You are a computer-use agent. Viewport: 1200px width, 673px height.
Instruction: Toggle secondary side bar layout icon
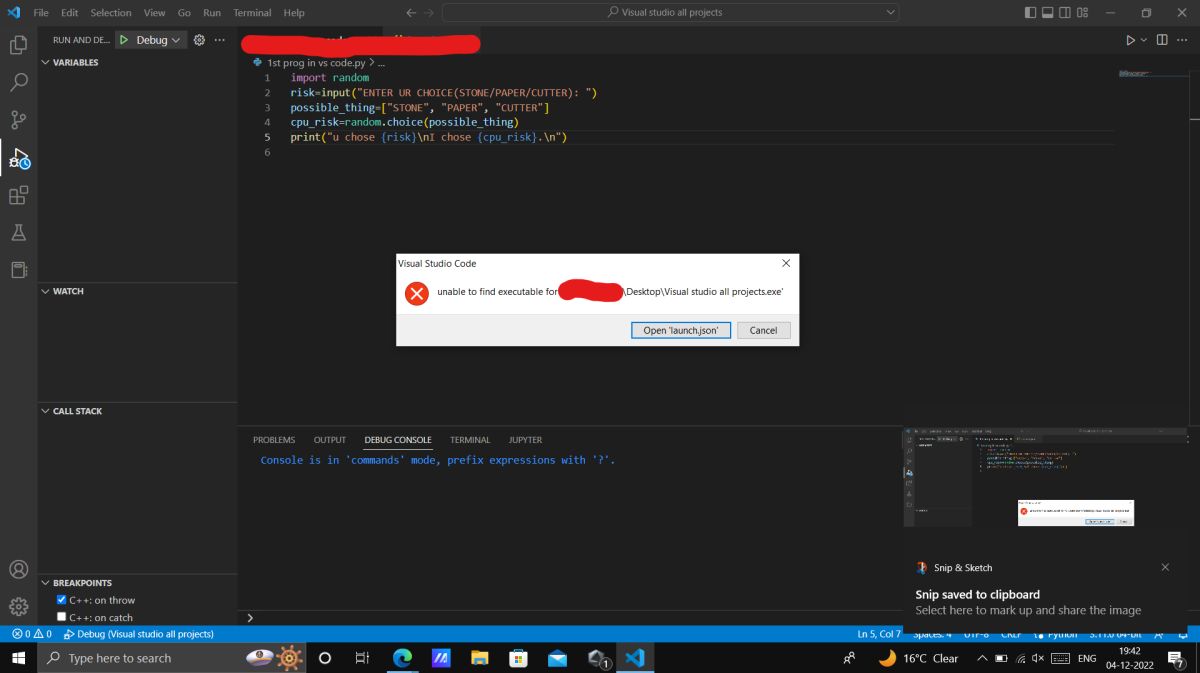(1065, 13)
